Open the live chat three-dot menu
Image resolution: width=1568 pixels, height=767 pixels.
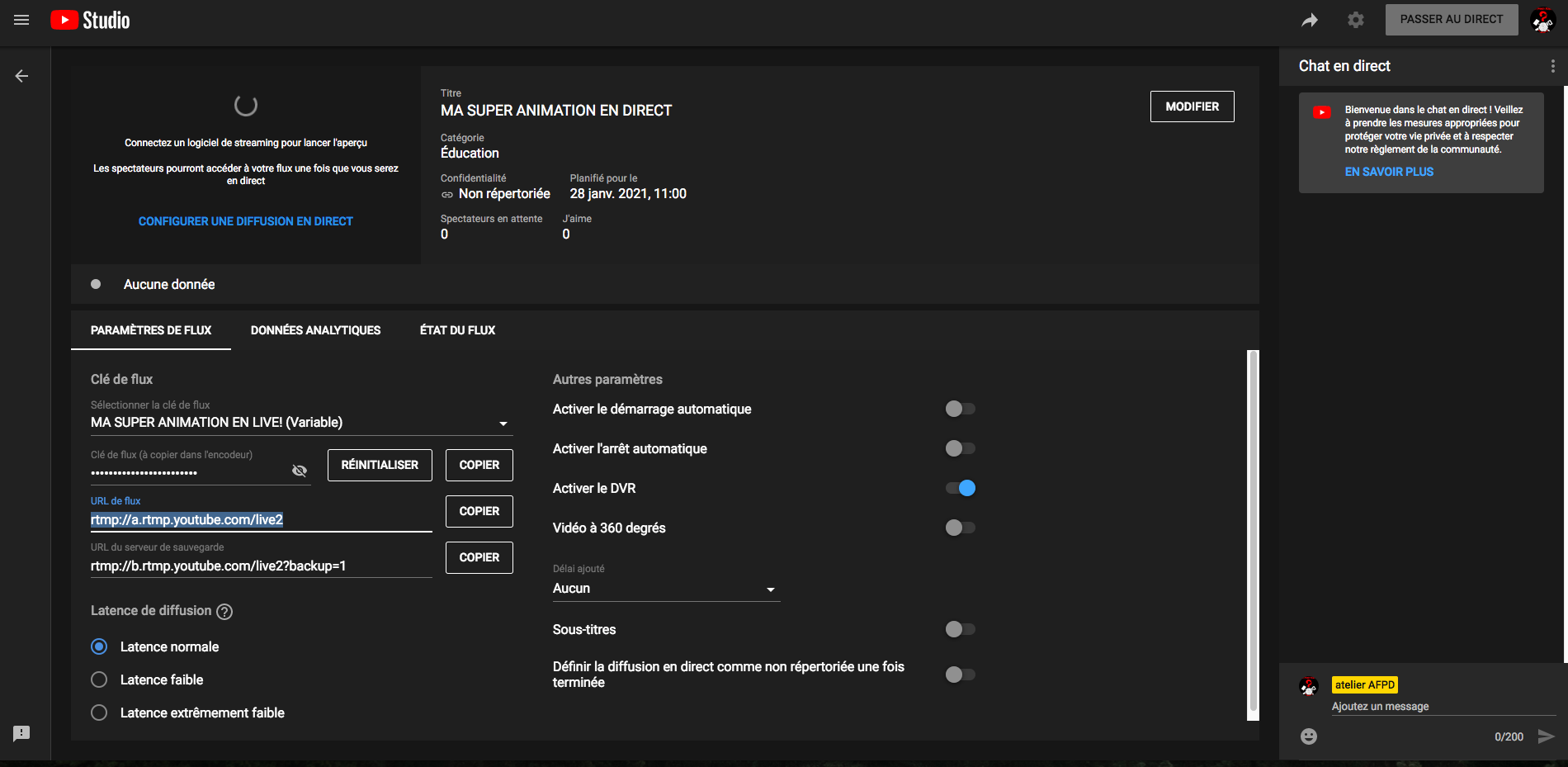pos(1552,66)
